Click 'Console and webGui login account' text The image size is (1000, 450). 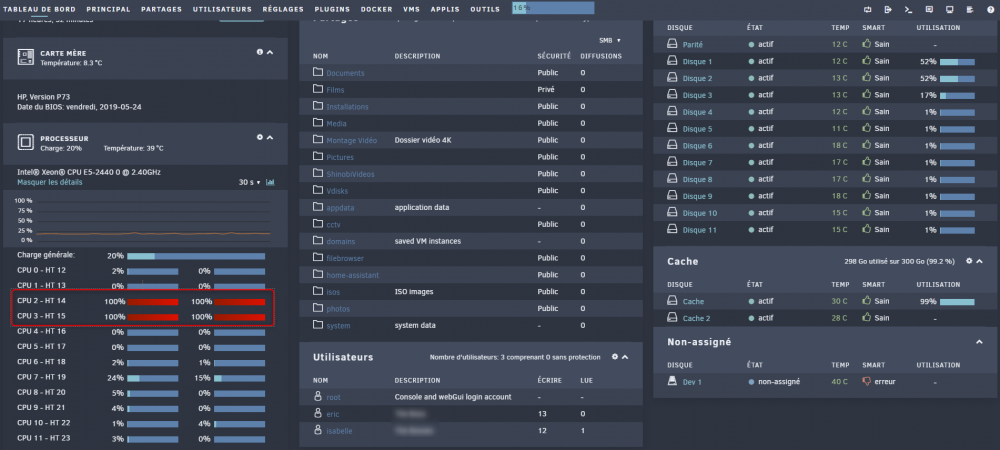pyautogui.click(x=453, y=397)
